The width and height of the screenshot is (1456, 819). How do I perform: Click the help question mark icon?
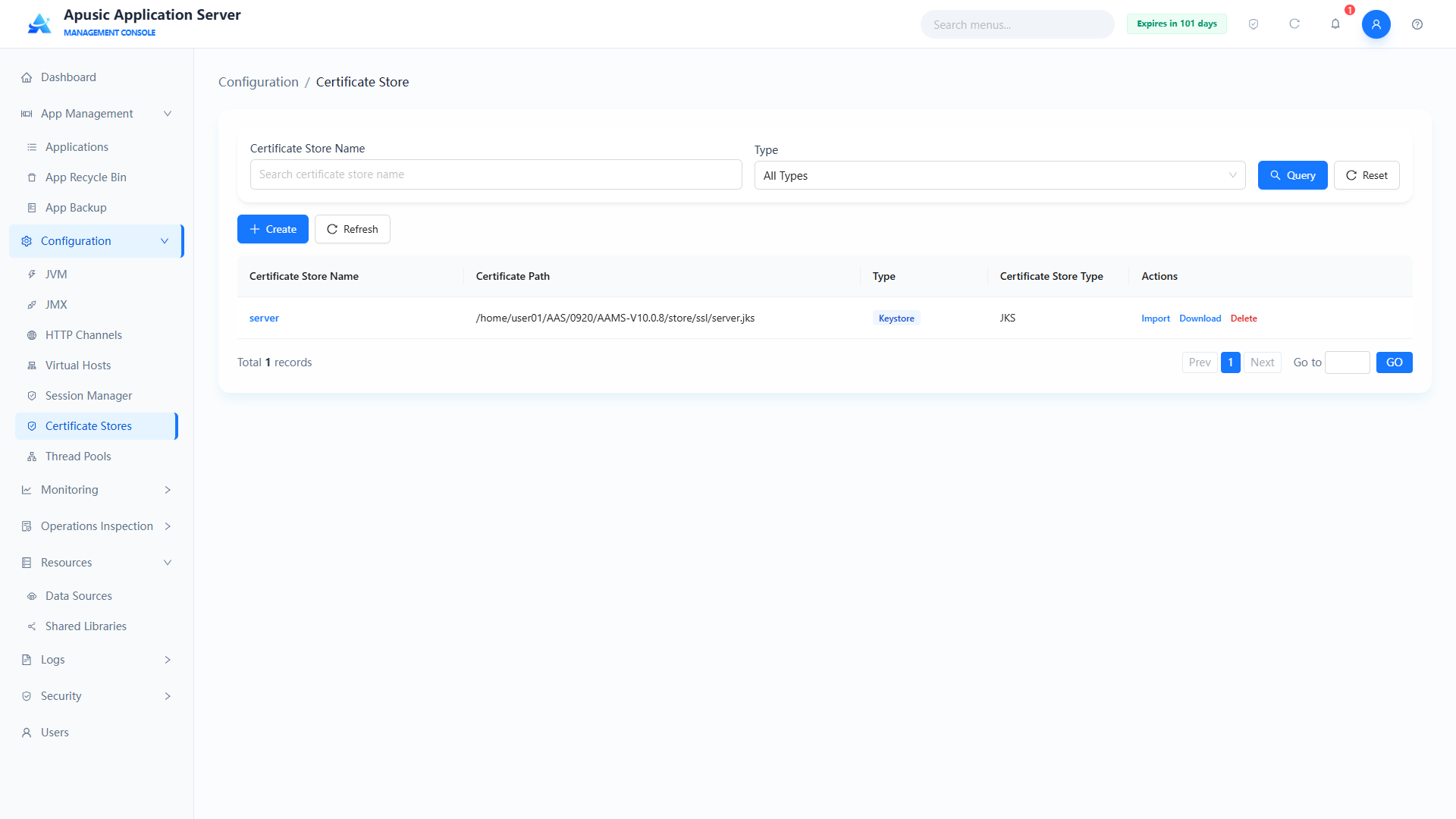coord(1417,24)
